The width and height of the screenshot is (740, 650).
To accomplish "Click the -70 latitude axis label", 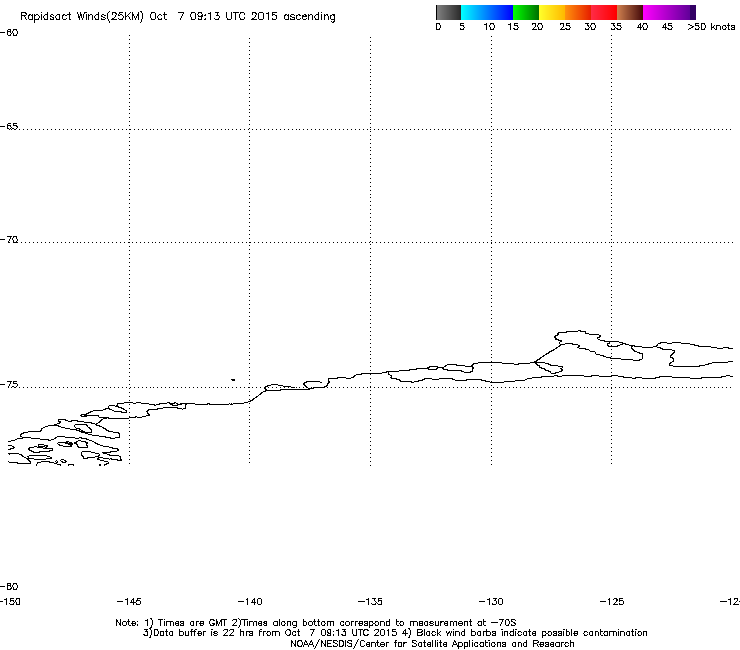I will (9, 240).
